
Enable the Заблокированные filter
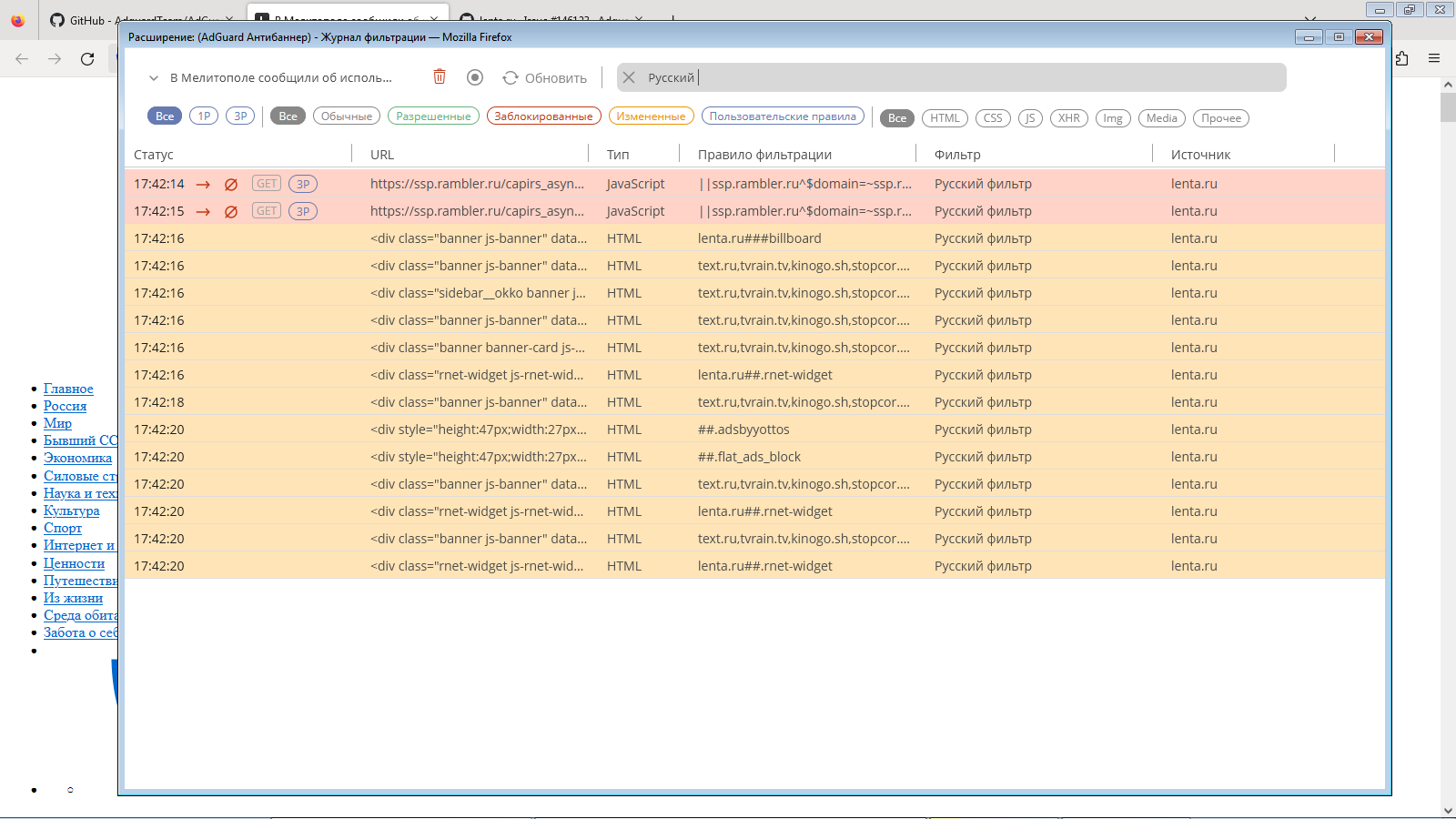coord(543,117)
